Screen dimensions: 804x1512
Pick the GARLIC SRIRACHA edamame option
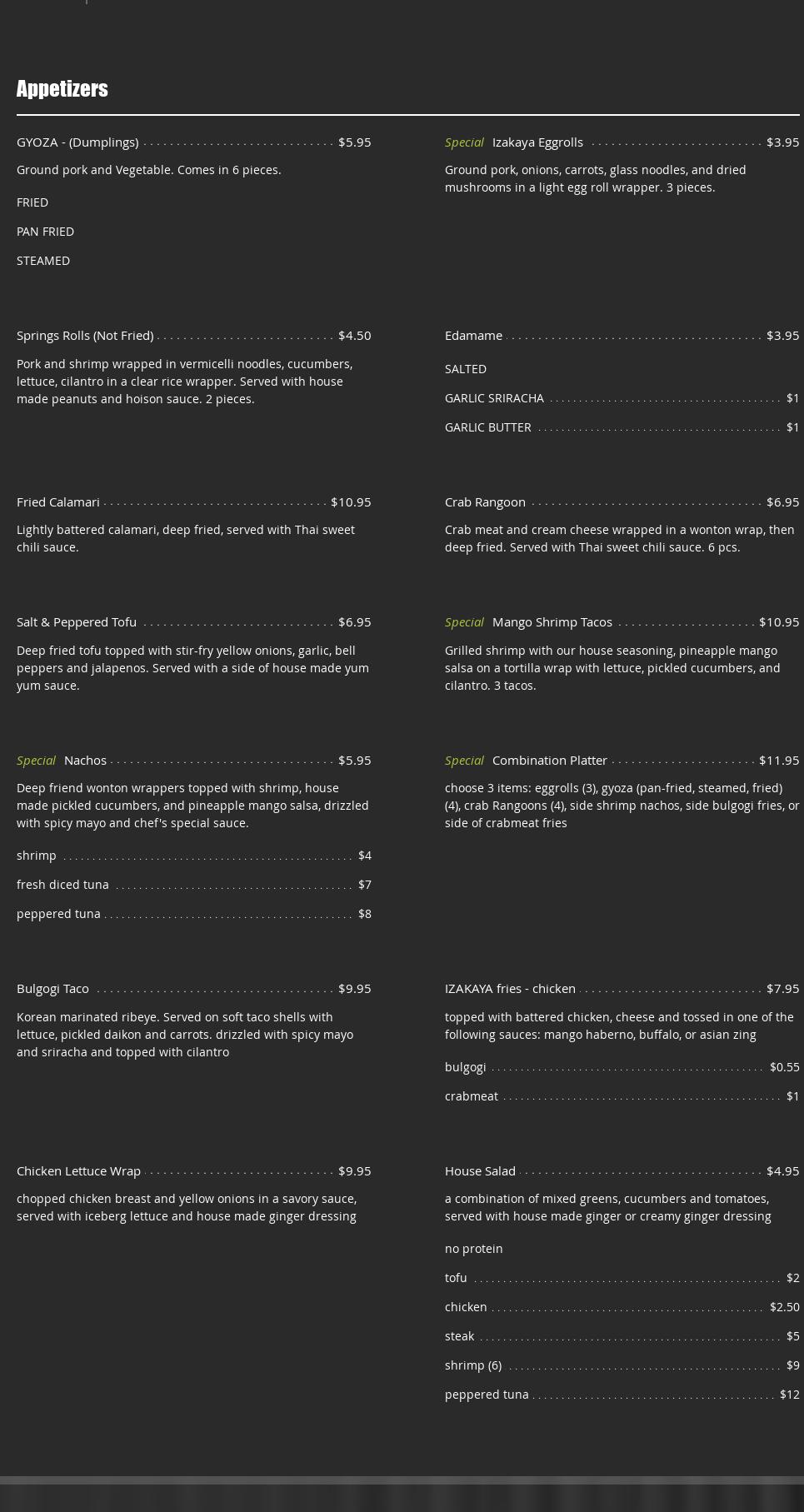494,398
